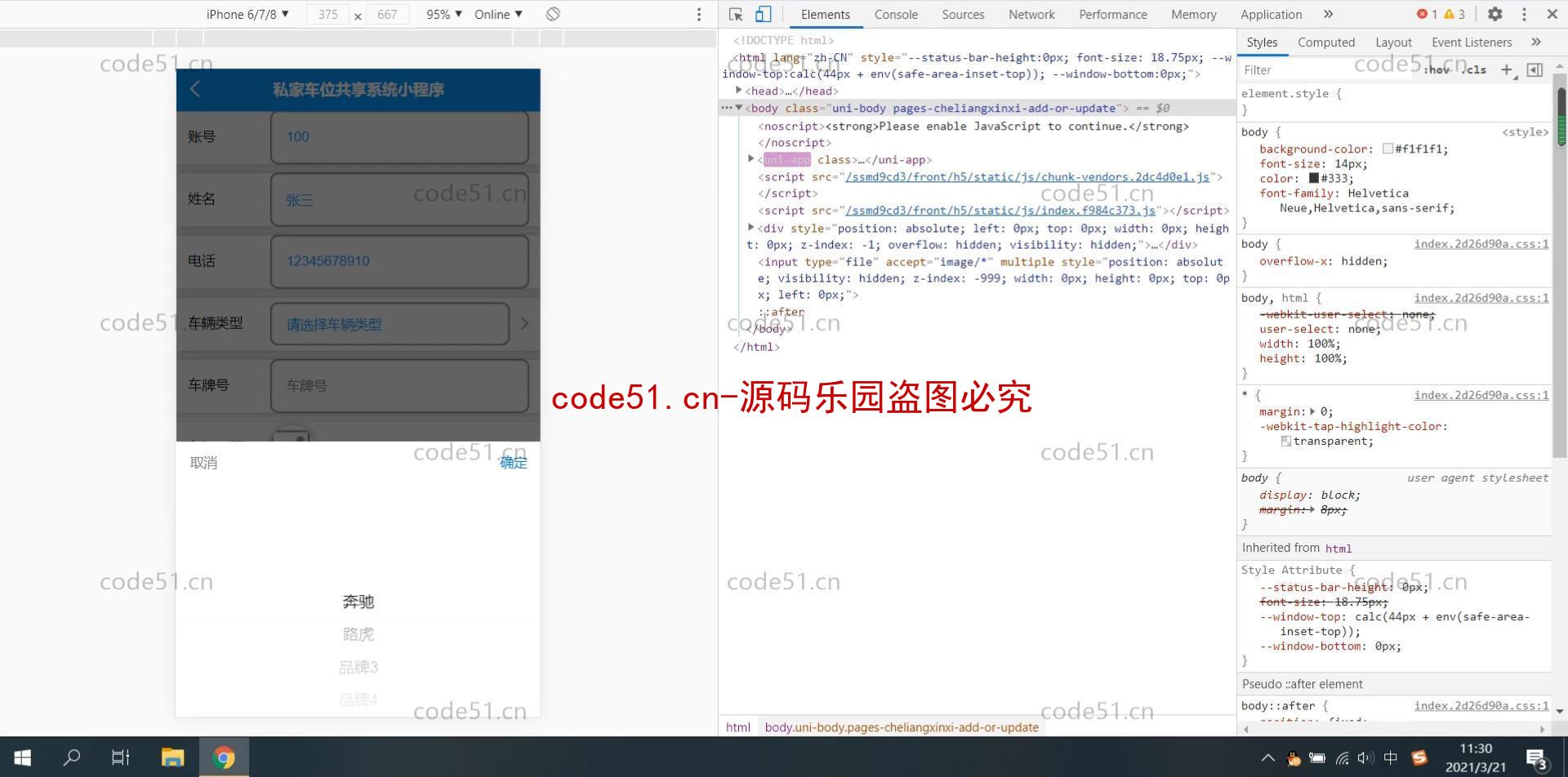1568x777 pixels.
Task: Open index.f984c373.js script link
Action: pos(1000,210)
